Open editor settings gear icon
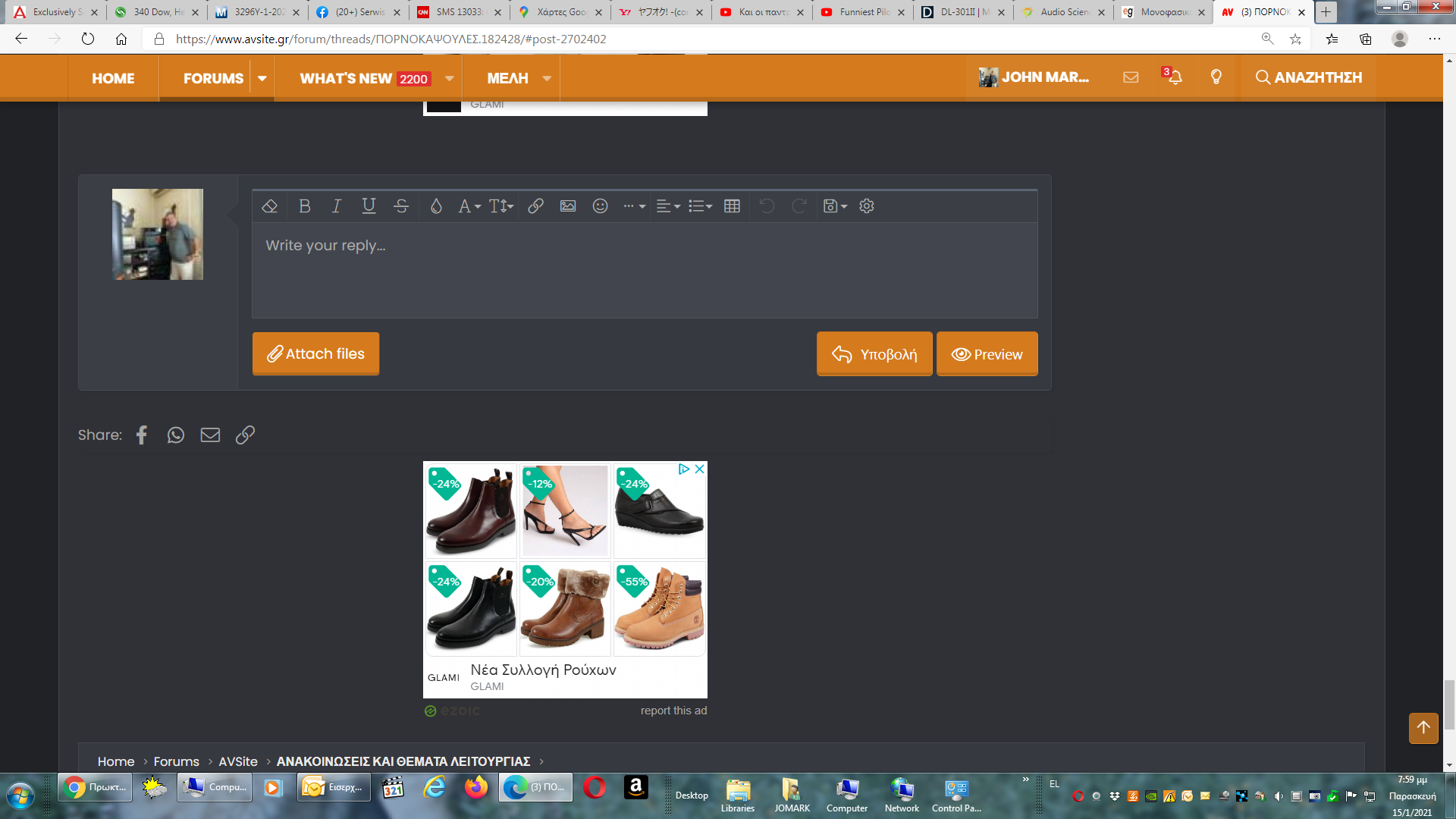1456x819 pixels. click(x=867, y=206)
